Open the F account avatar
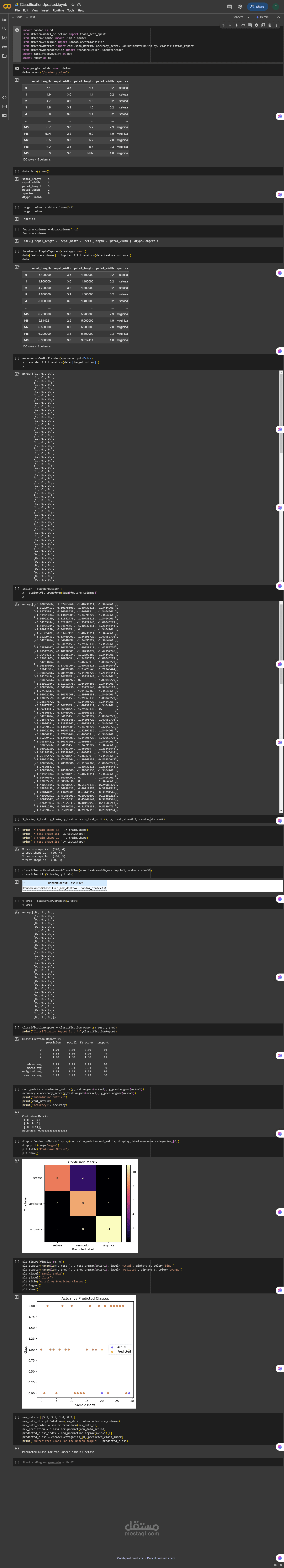This screenshot has height=1568, width=284. pyautogui.click(x=275, y=7)
